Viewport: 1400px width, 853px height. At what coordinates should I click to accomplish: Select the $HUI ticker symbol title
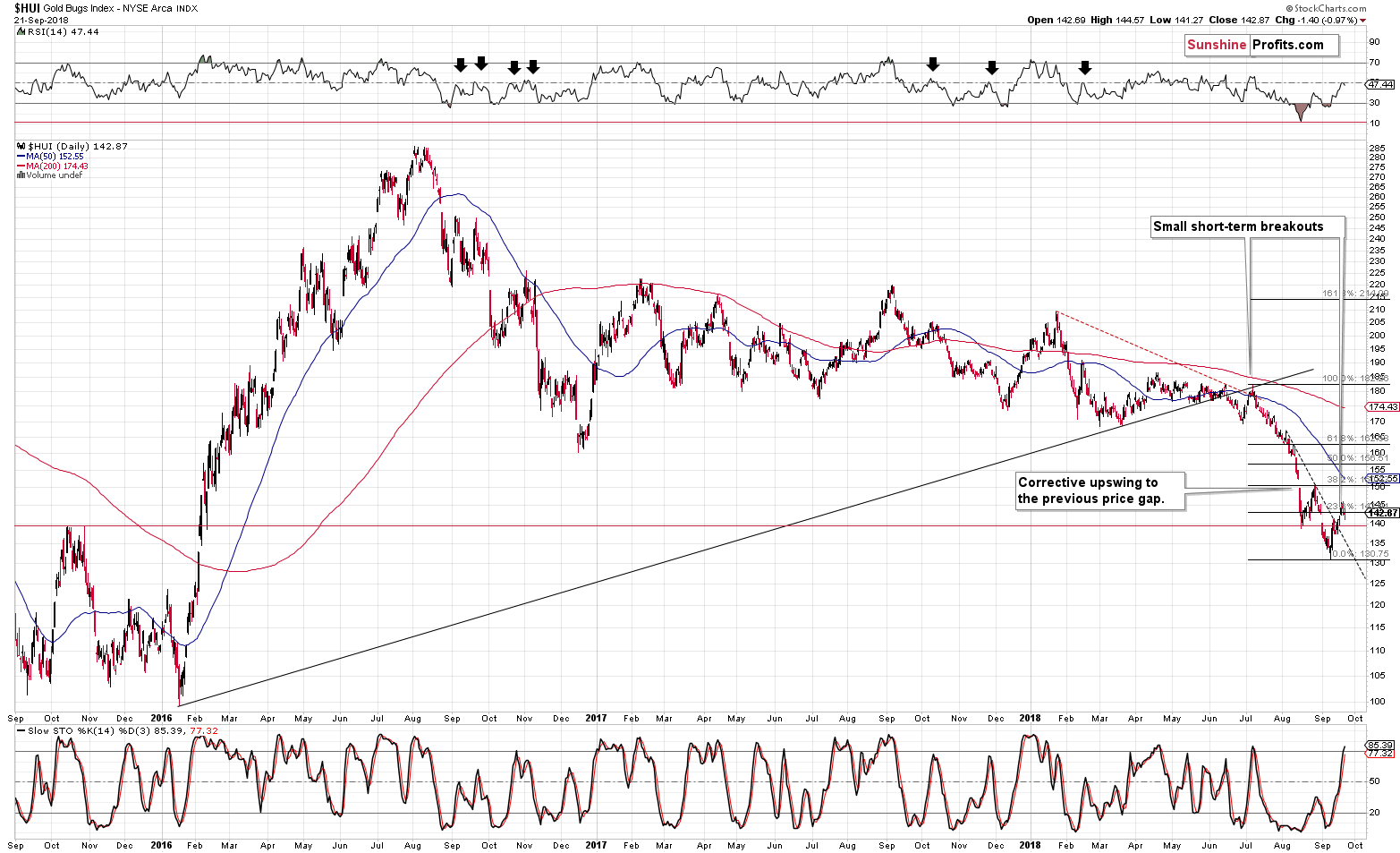pos(27,8)
